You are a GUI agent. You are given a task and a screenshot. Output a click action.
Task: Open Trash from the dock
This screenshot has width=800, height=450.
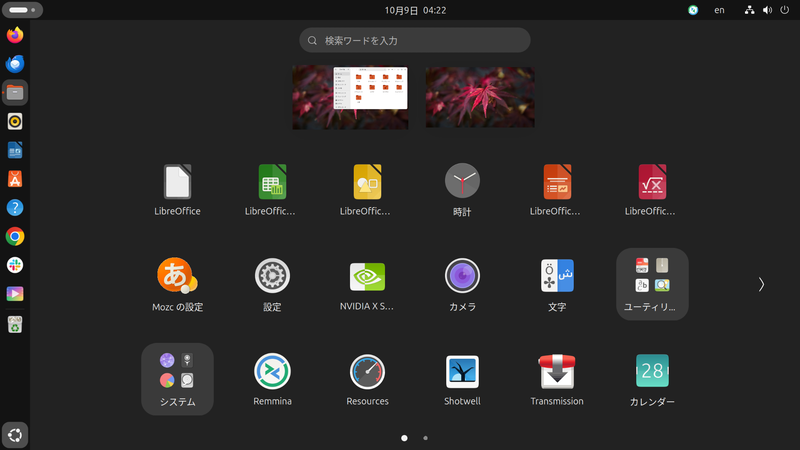(15, 324)
